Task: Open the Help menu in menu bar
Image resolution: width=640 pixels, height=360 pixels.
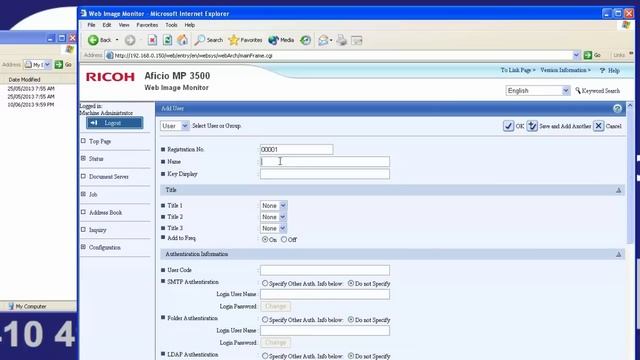Action: point(189,25)
